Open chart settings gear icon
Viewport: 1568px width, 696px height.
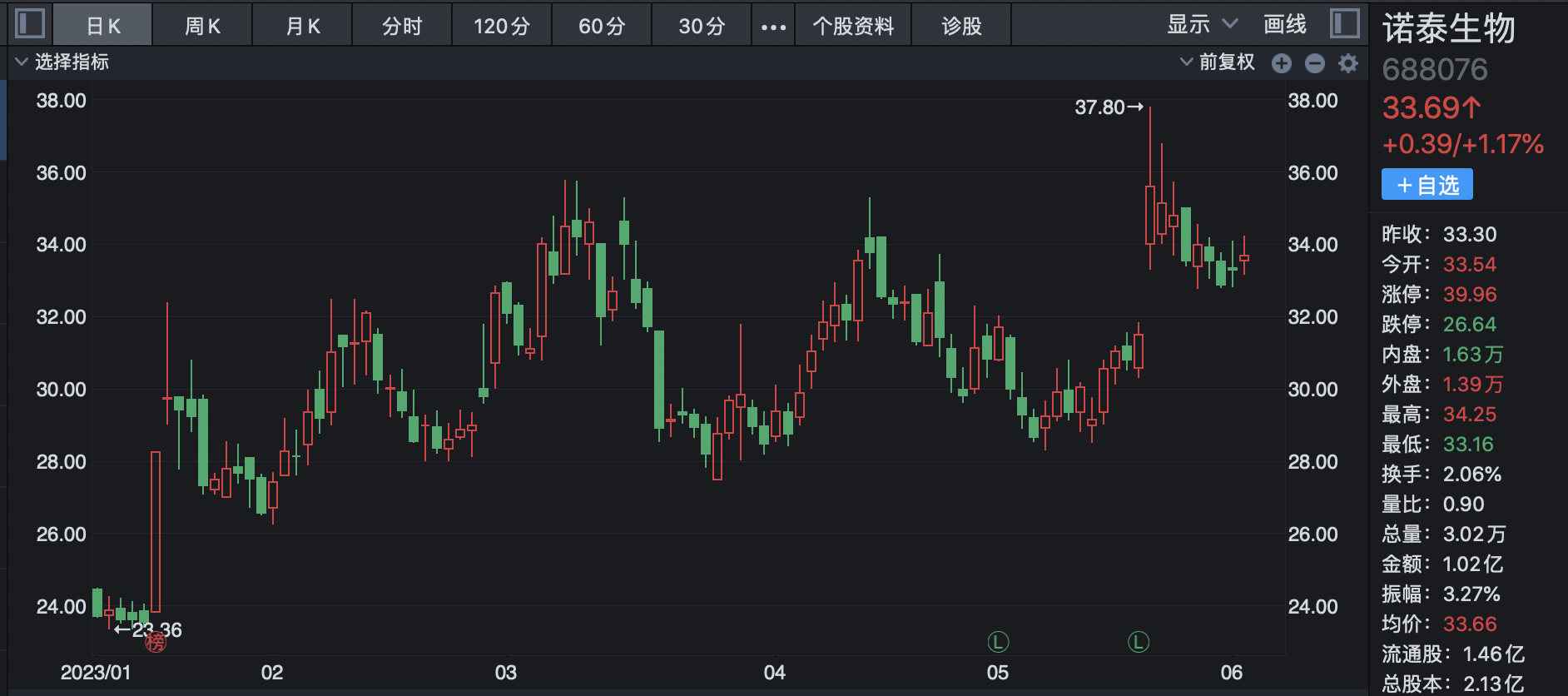pos(1348,63)
